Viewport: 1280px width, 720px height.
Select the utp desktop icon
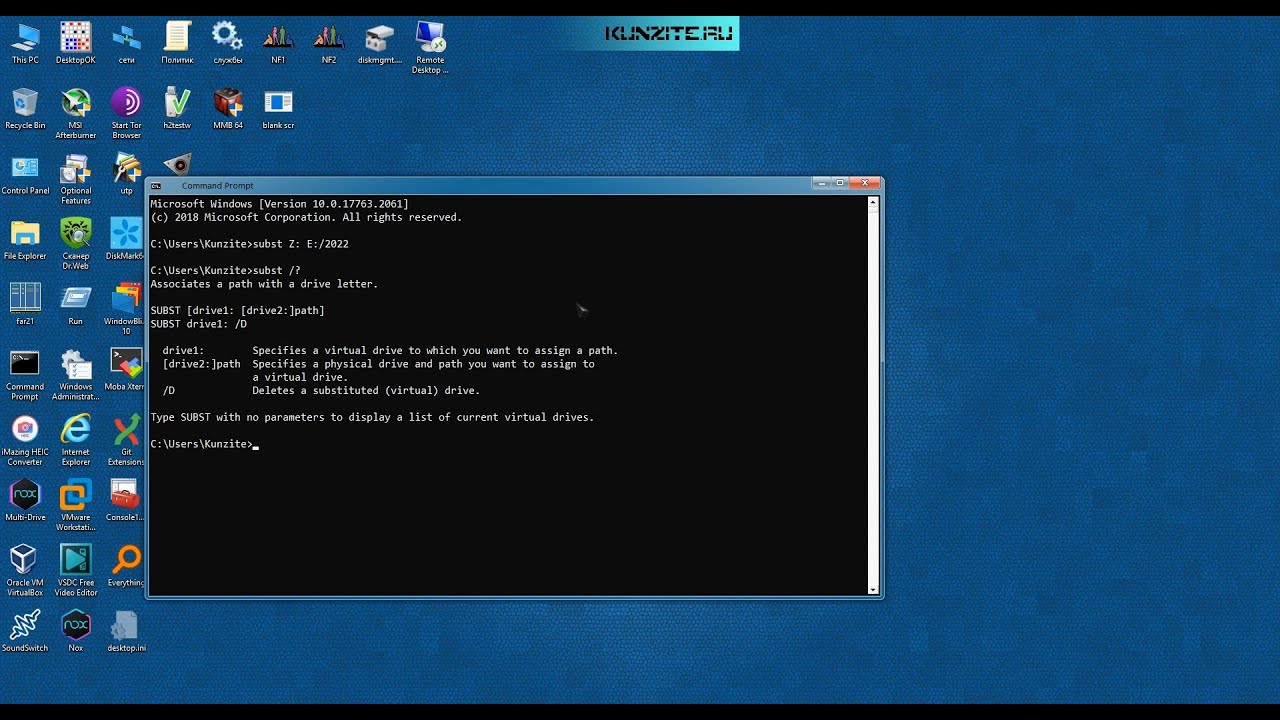pyautogui.click(x=127, y=174)
